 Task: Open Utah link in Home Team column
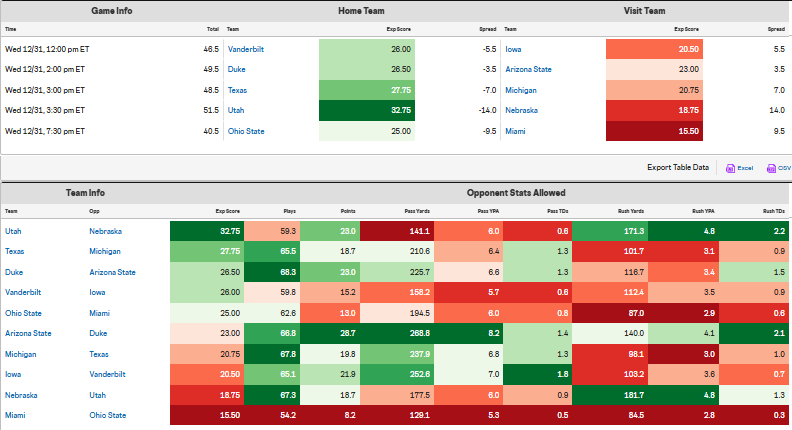coord(236,110)
